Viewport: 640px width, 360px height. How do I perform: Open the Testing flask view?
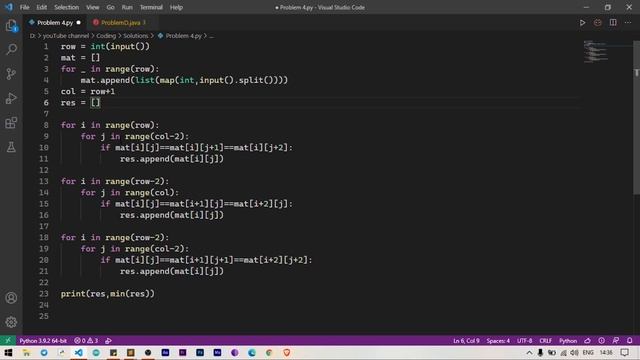click(x=11, y=147)
